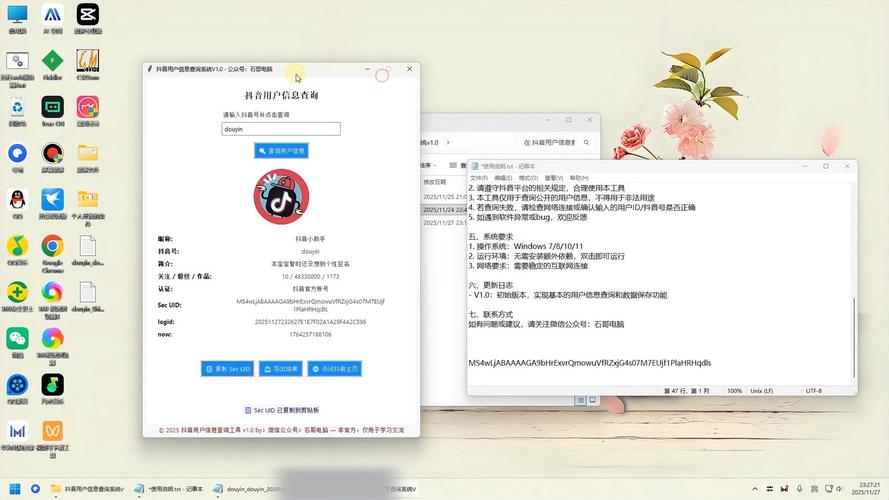
Task: Open the 格式(O) menu in Notepad
Action: [526, 178]
